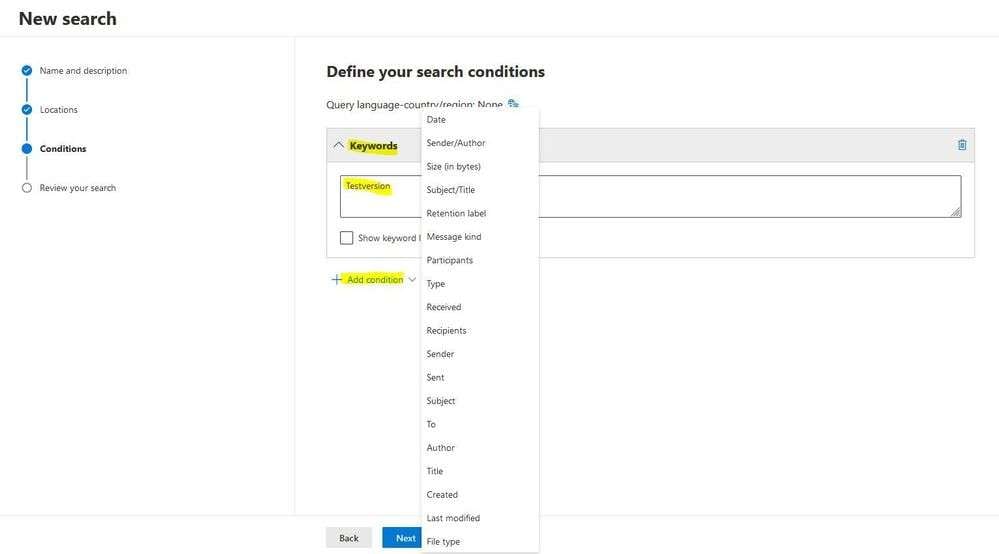Click the Back button
Viewport: 999px width, 554px height.
coord(348,538)
